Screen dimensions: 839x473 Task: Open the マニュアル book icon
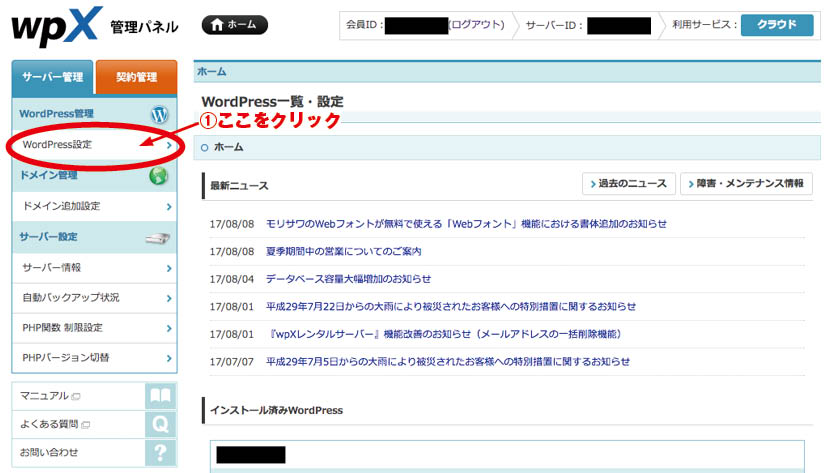click(x=160, y=396)
